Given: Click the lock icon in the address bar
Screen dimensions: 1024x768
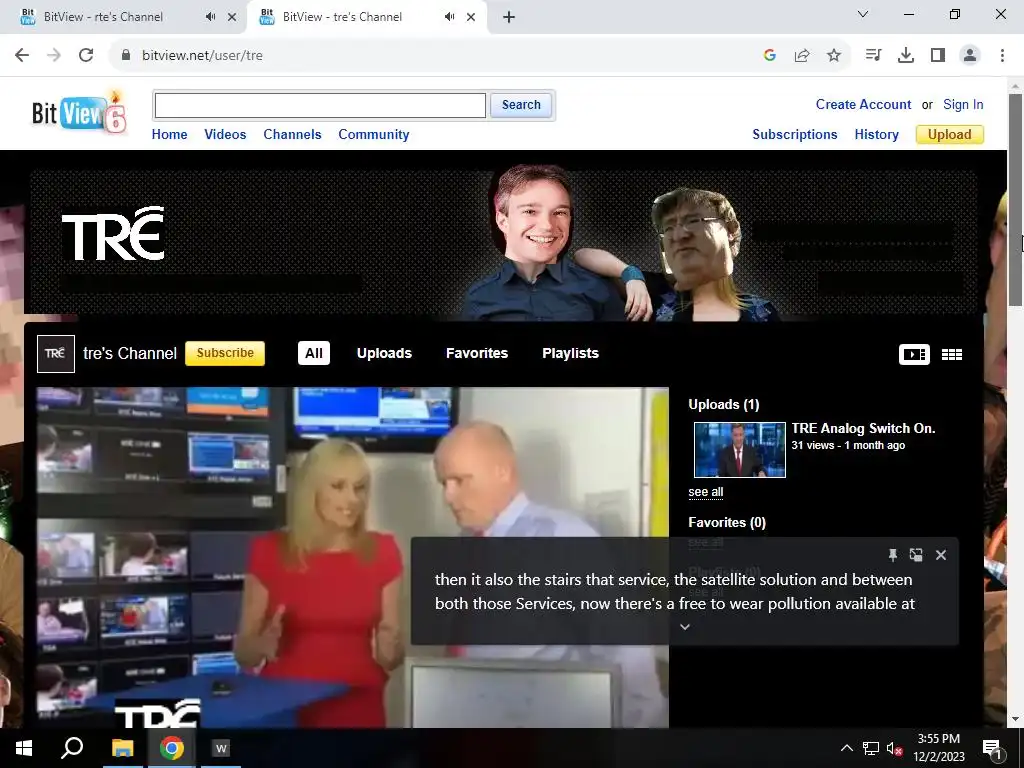Looking at the screenshot, I should point(126,56).
